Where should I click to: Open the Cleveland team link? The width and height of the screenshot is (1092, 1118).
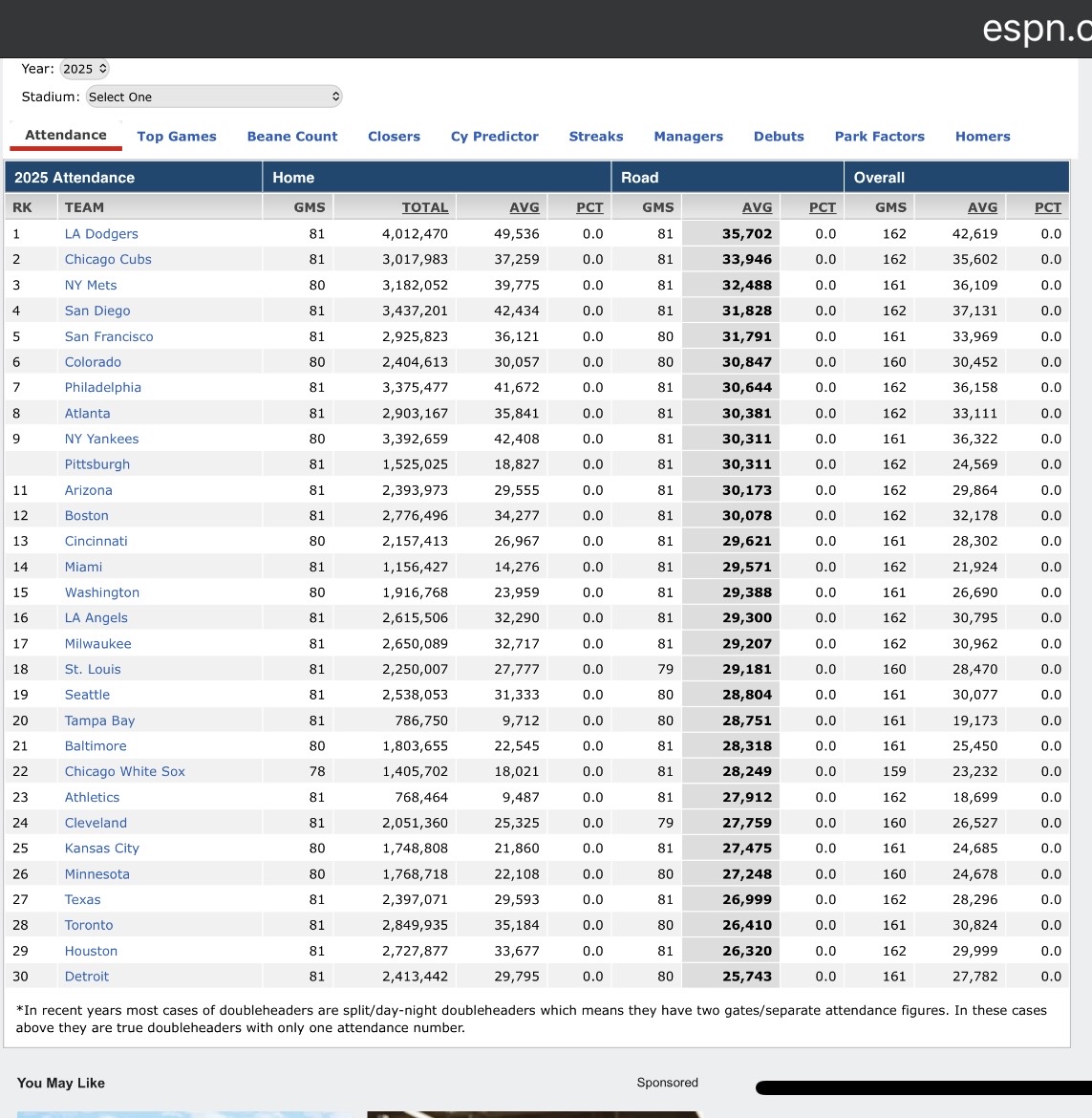[x=96, y=823]
